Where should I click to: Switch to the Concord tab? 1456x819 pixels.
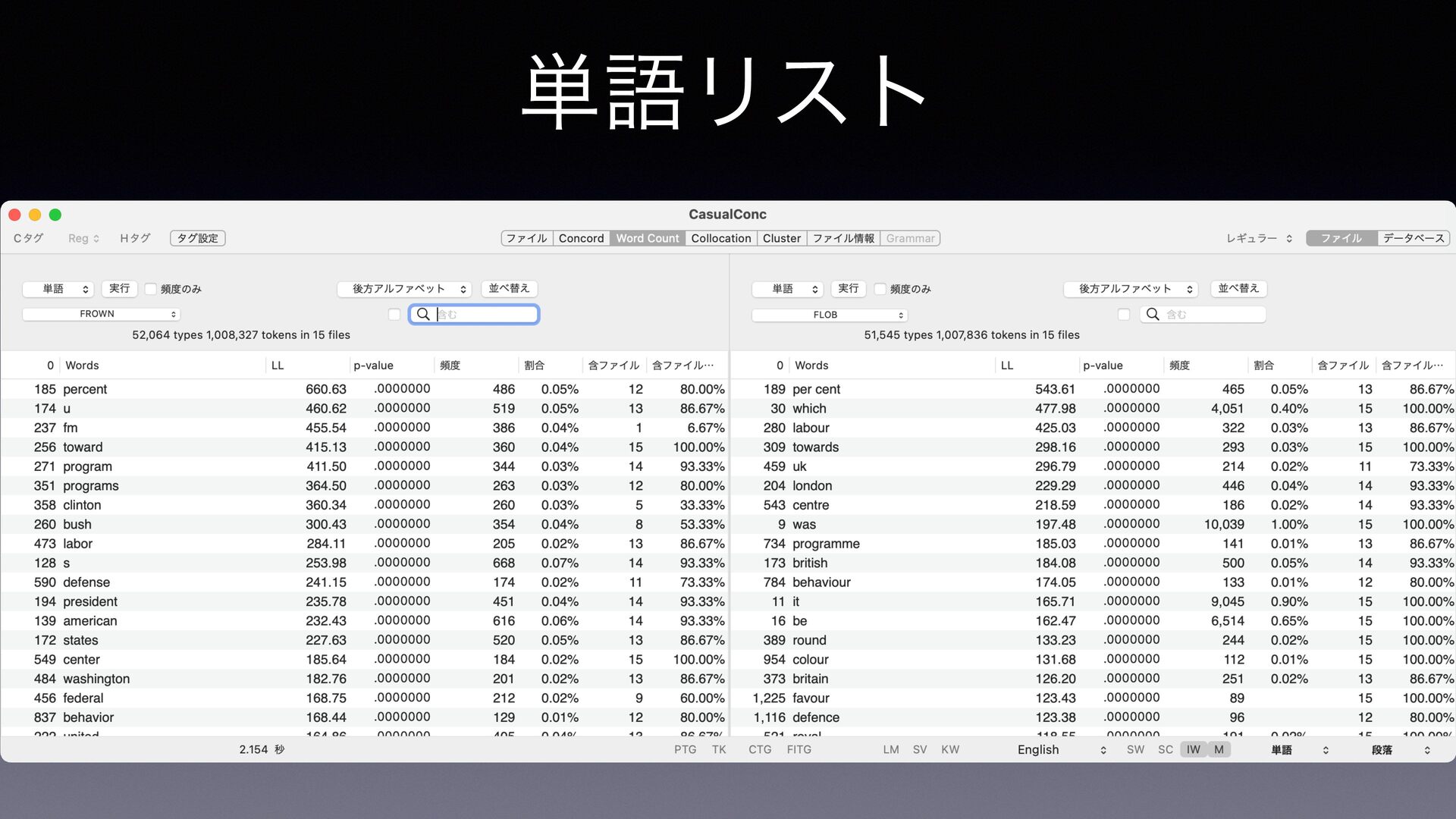(581, 238)
